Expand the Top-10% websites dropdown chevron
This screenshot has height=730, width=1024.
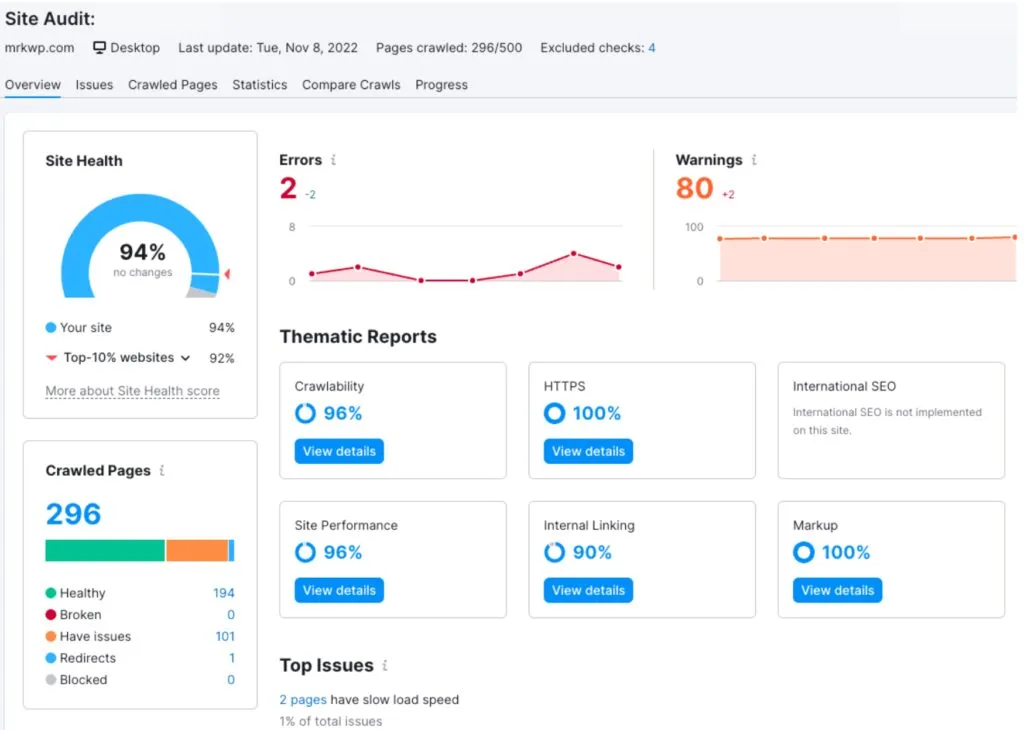point(185,358)
